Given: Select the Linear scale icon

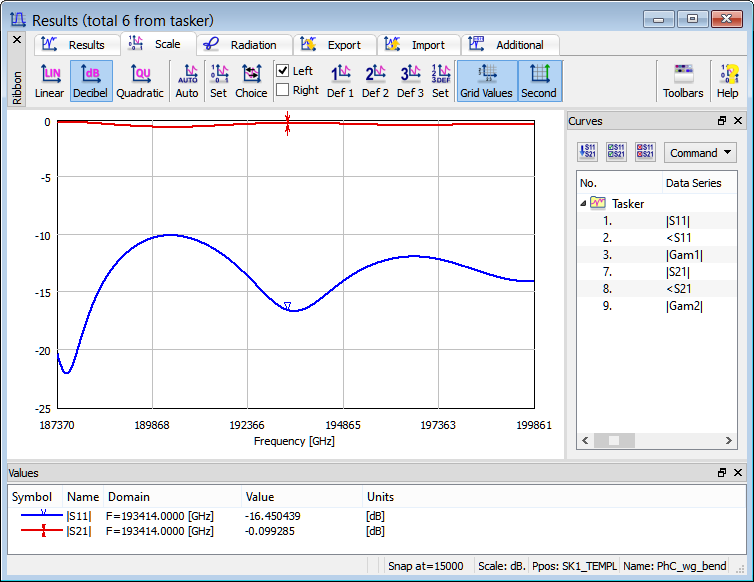Looking at the screenshot, I should [49, 80].
